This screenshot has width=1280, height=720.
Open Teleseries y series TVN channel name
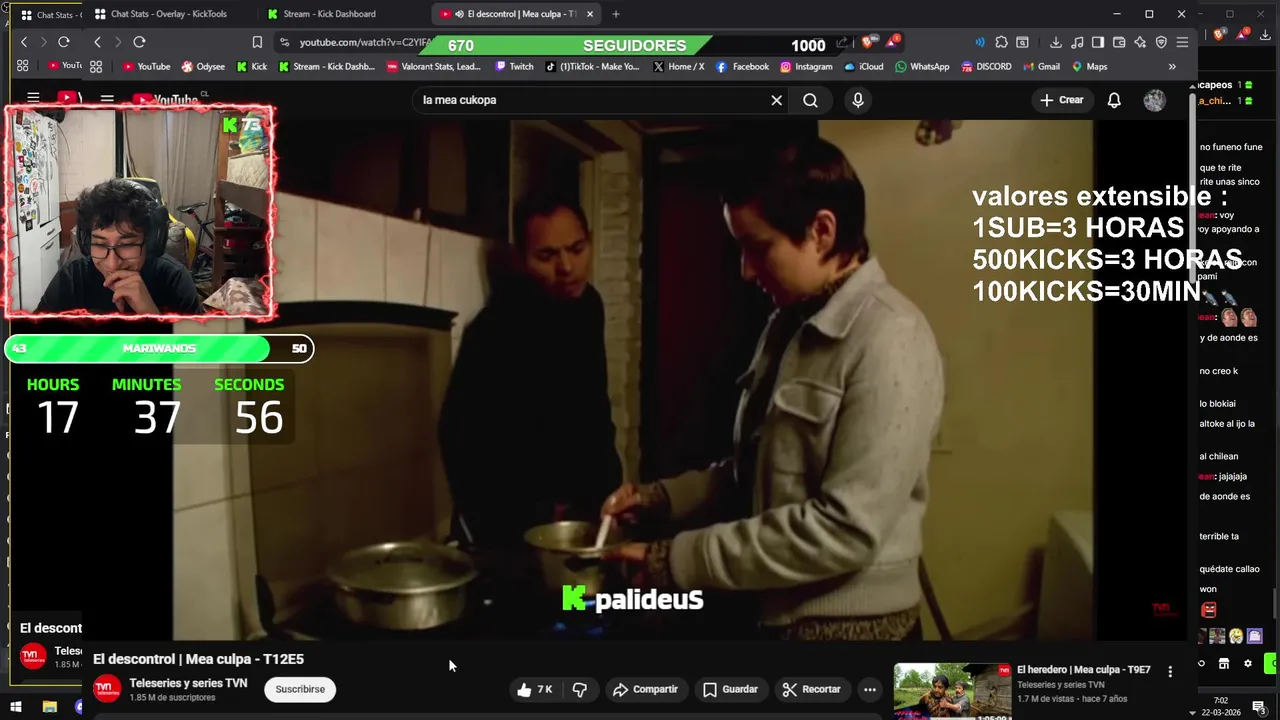(188, 683)
